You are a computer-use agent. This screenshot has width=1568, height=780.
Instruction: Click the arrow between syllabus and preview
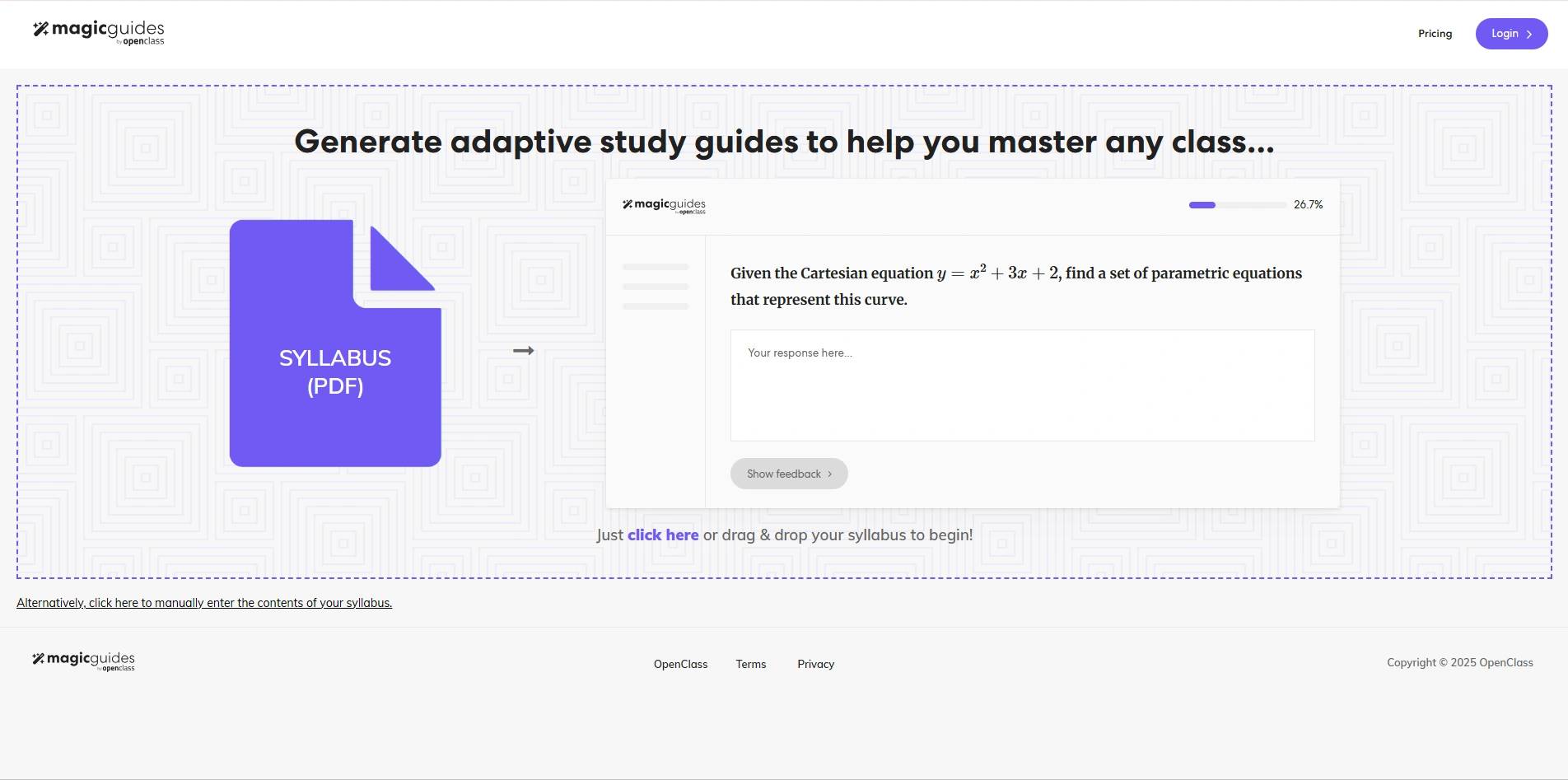(x=523, y=351)
